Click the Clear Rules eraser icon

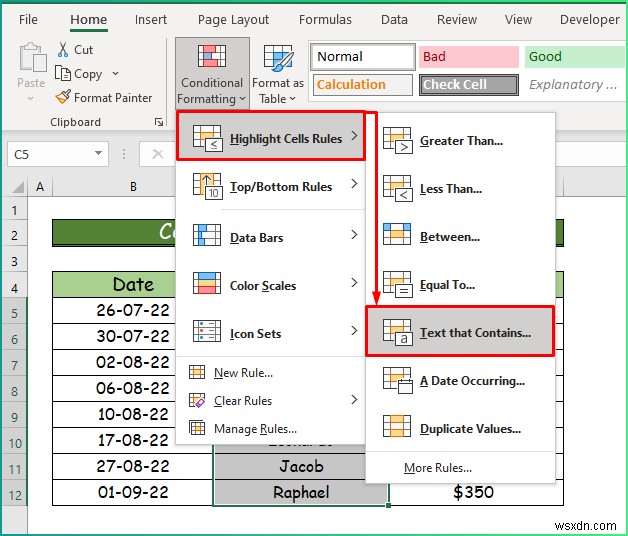[197, 400]
